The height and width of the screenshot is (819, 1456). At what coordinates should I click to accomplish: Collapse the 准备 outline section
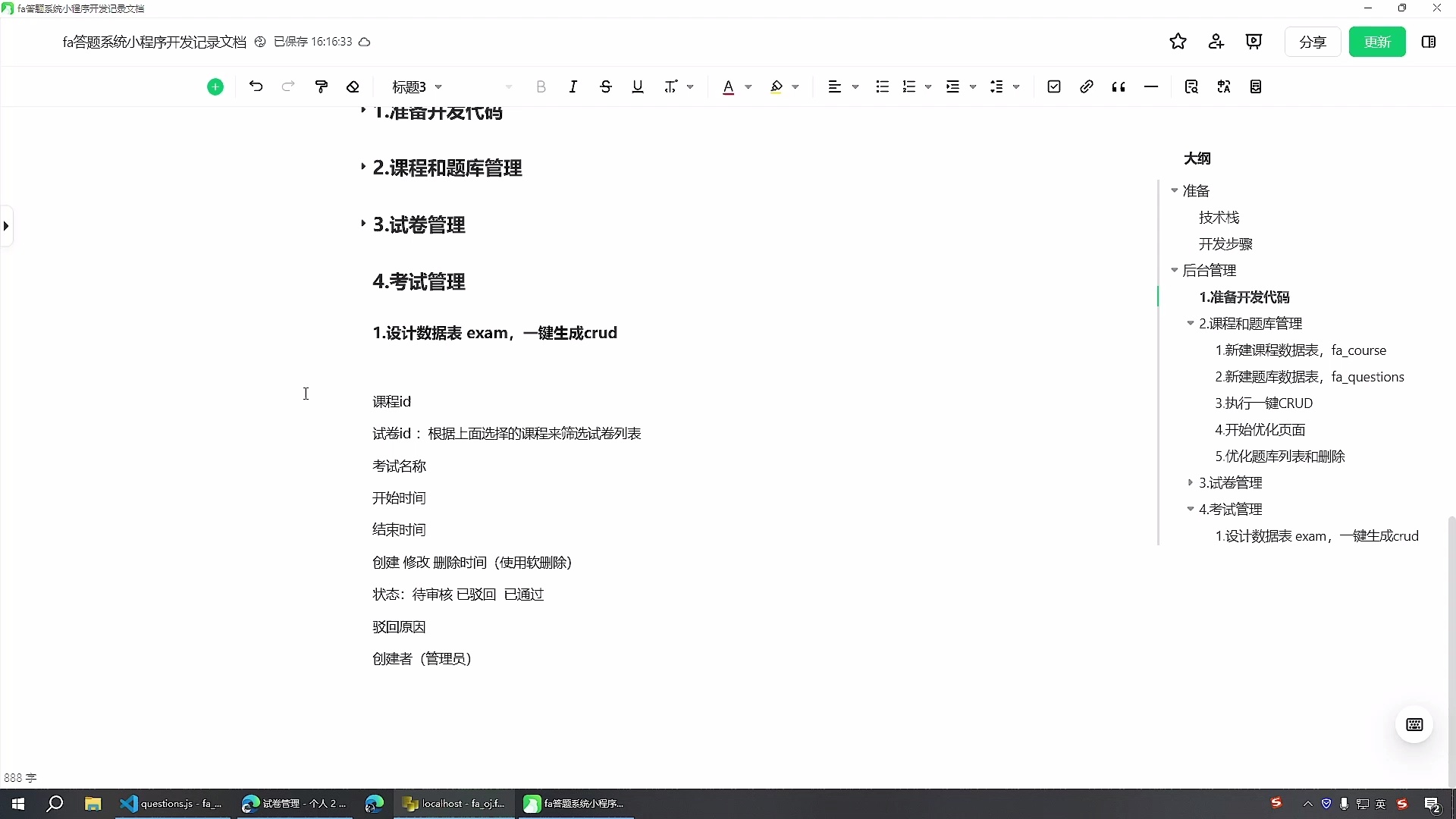click(1175, 190)
